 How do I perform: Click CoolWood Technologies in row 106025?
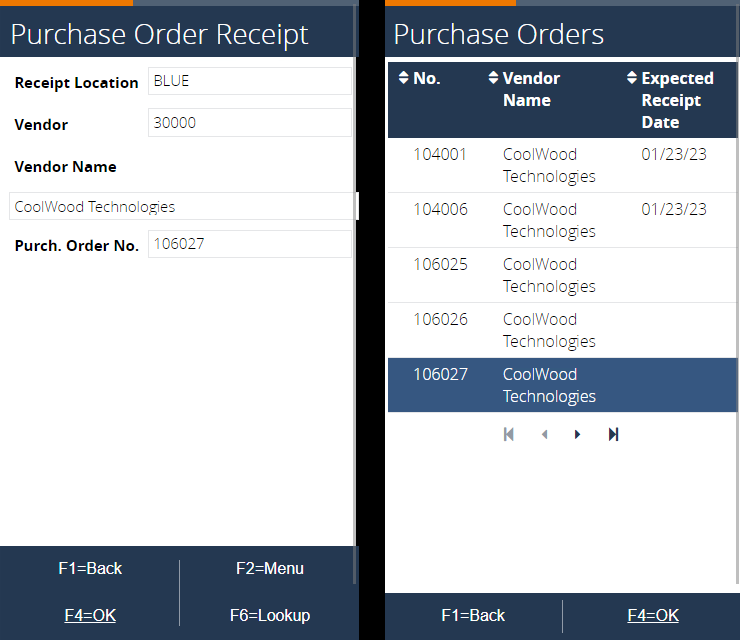(549, 275)
